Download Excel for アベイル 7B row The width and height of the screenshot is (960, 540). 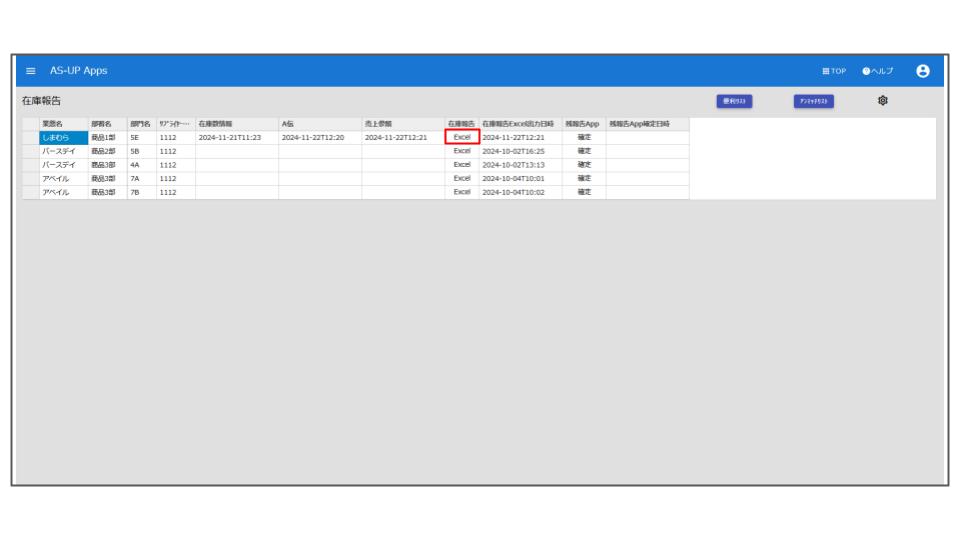click(x=462, y=192)
